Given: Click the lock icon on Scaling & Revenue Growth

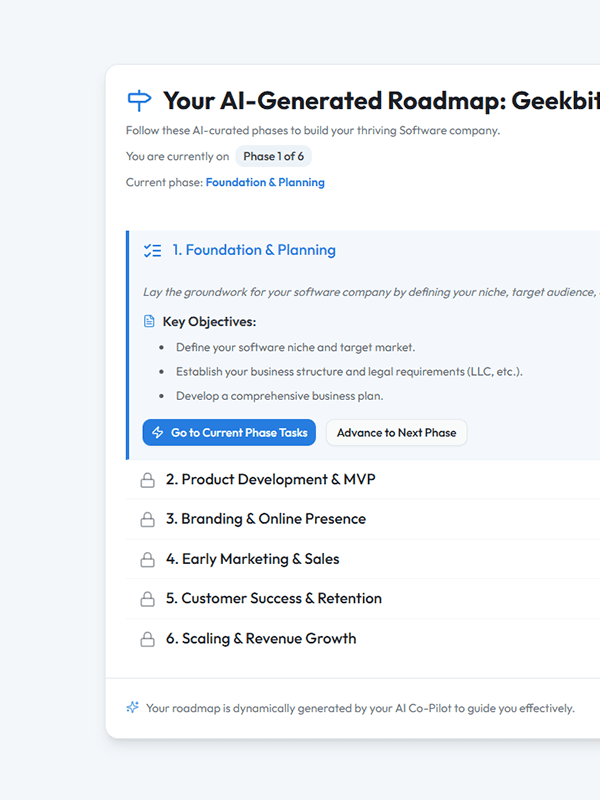Looking at the screenshot, I should [x=148, y=638].
